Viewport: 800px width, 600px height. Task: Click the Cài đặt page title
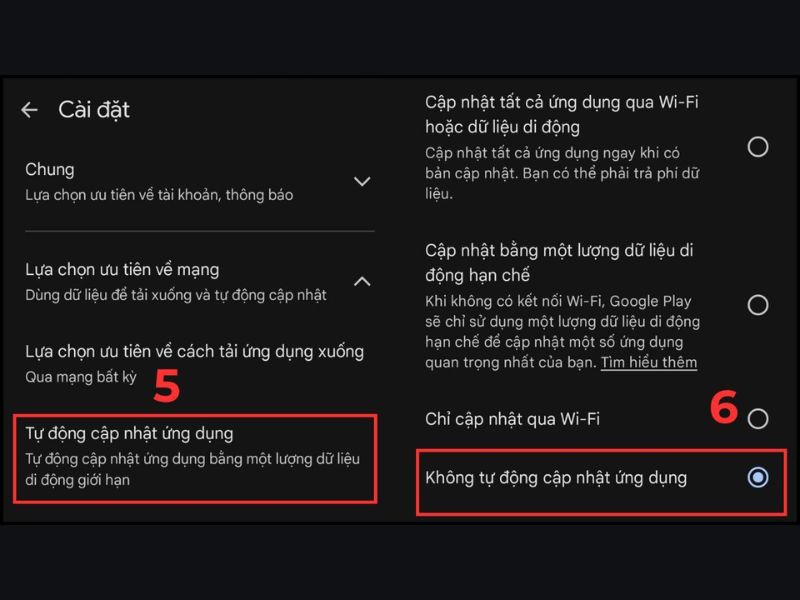pyautogui.click(x=94, y=110)
